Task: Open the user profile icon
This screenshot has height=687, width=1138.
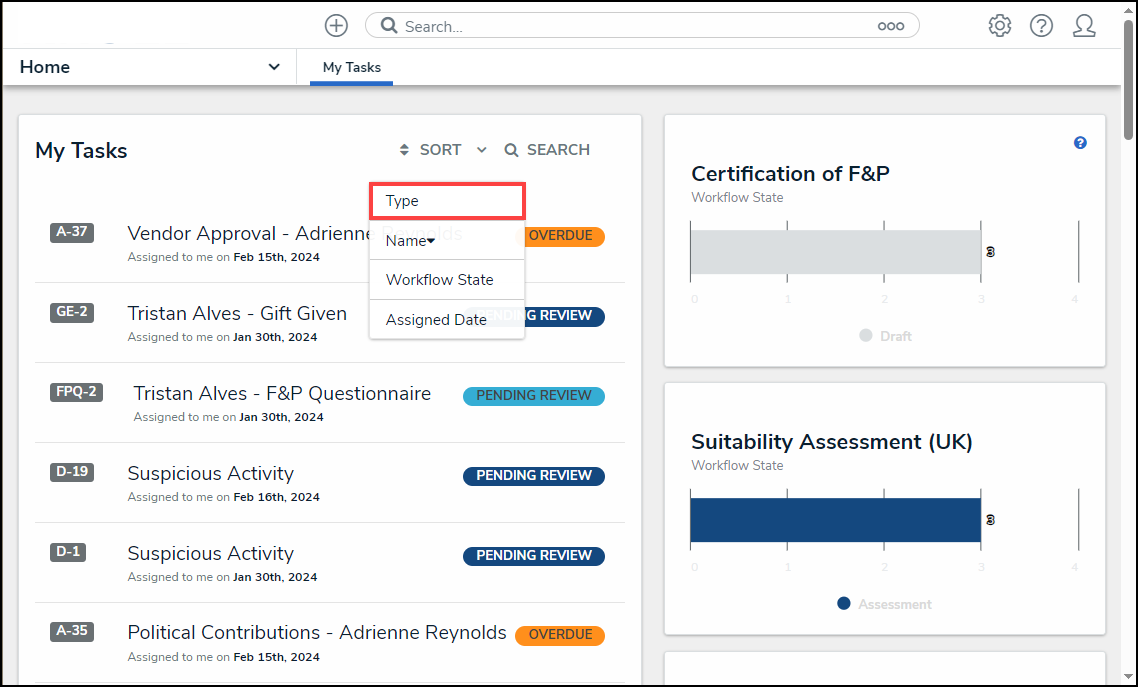Action: (1084, 26)
